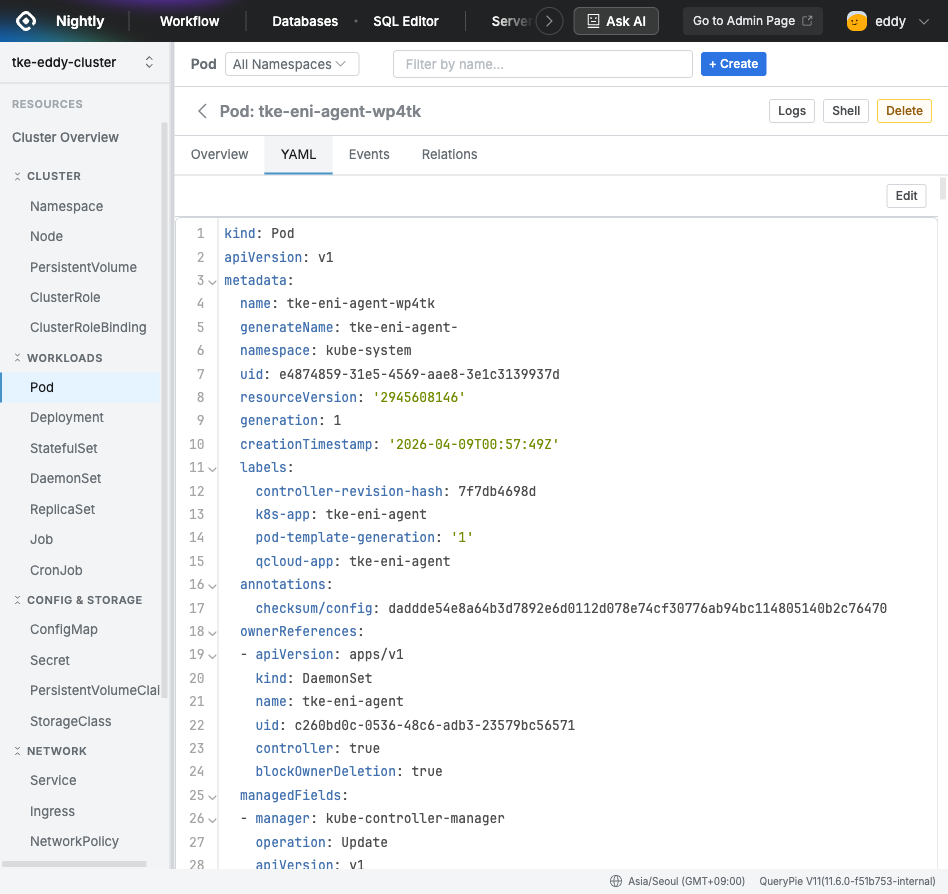This screenshot has height=894, width=948.
Task: Open the All Namespaces dropdown
Action: pos(292,64)
